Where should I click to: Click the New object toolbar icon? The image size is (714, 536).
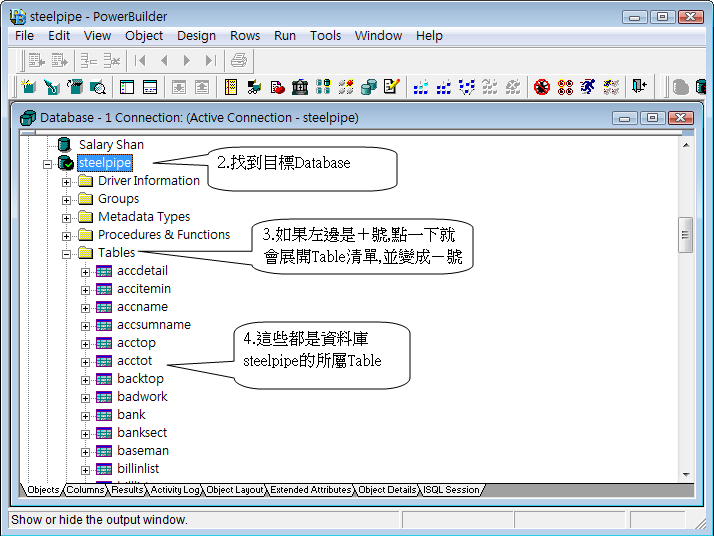pos(28,87)
